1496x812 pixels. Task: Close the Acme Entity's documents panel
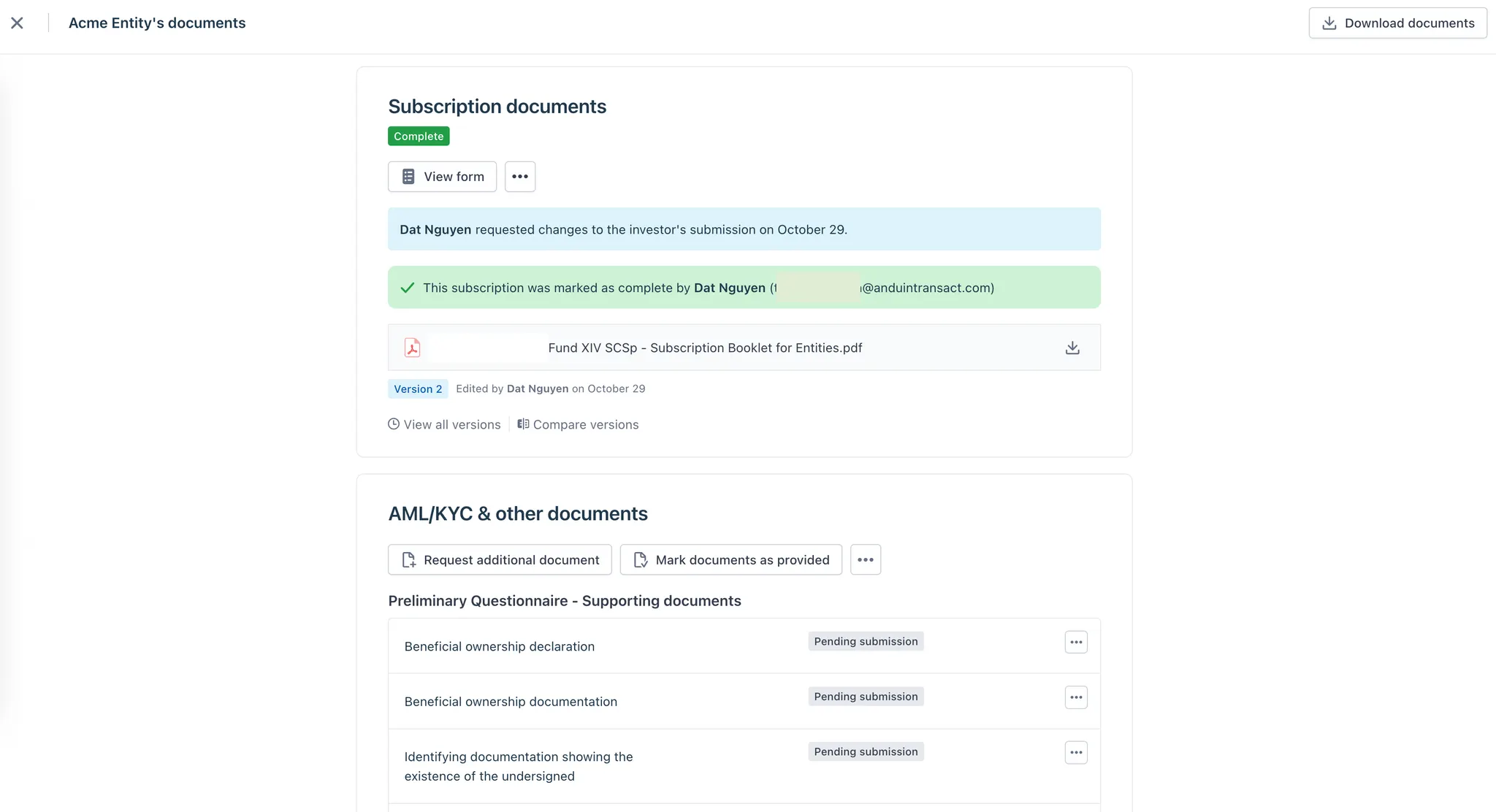point(18,23)
